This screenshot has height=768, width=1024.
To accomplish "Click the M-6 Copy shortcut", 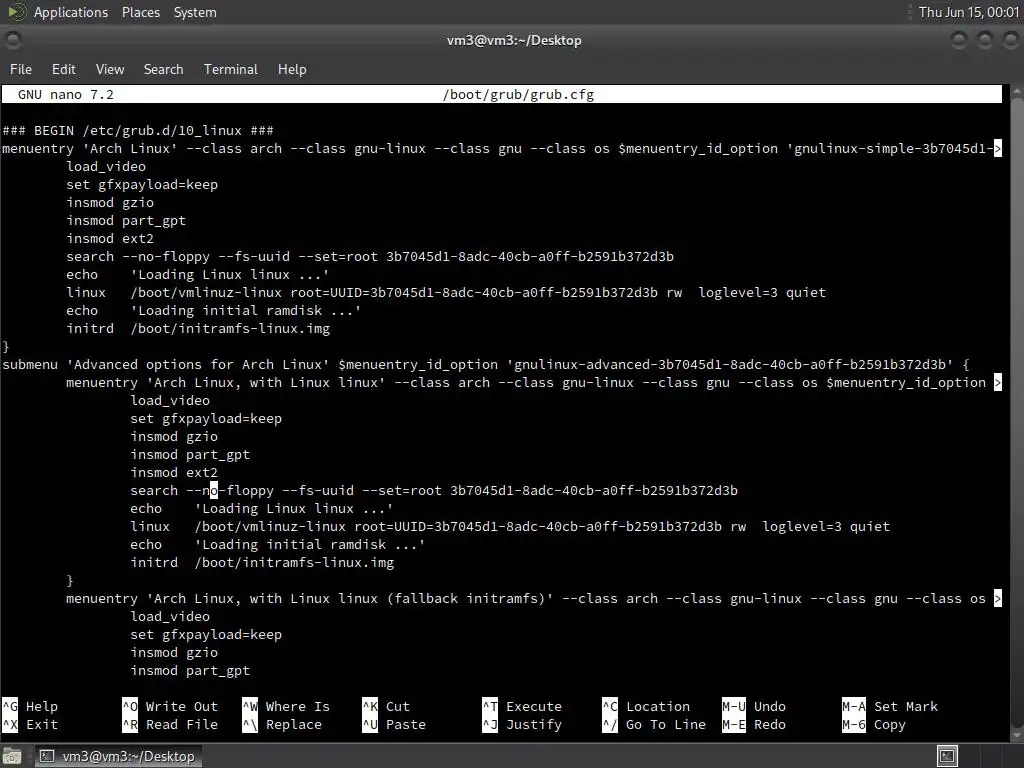I will (x=874, y=725).
